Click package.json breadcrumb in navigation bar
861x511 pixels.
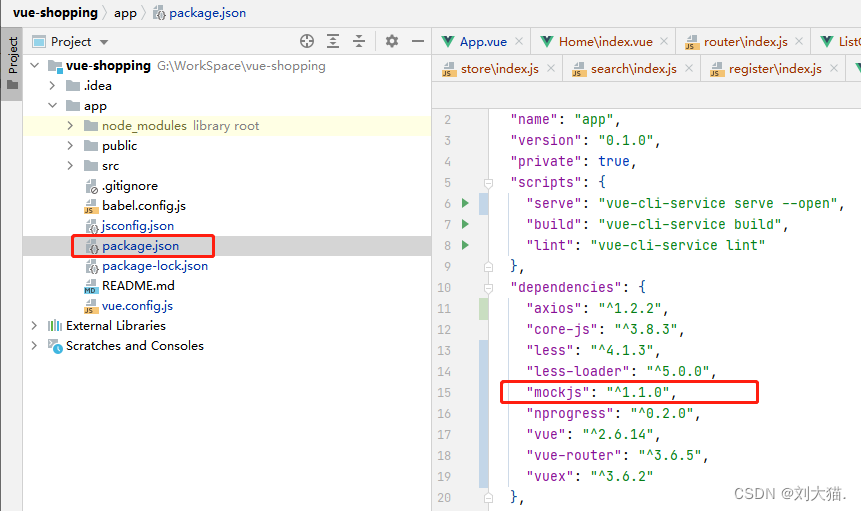(x=199, y=13)
